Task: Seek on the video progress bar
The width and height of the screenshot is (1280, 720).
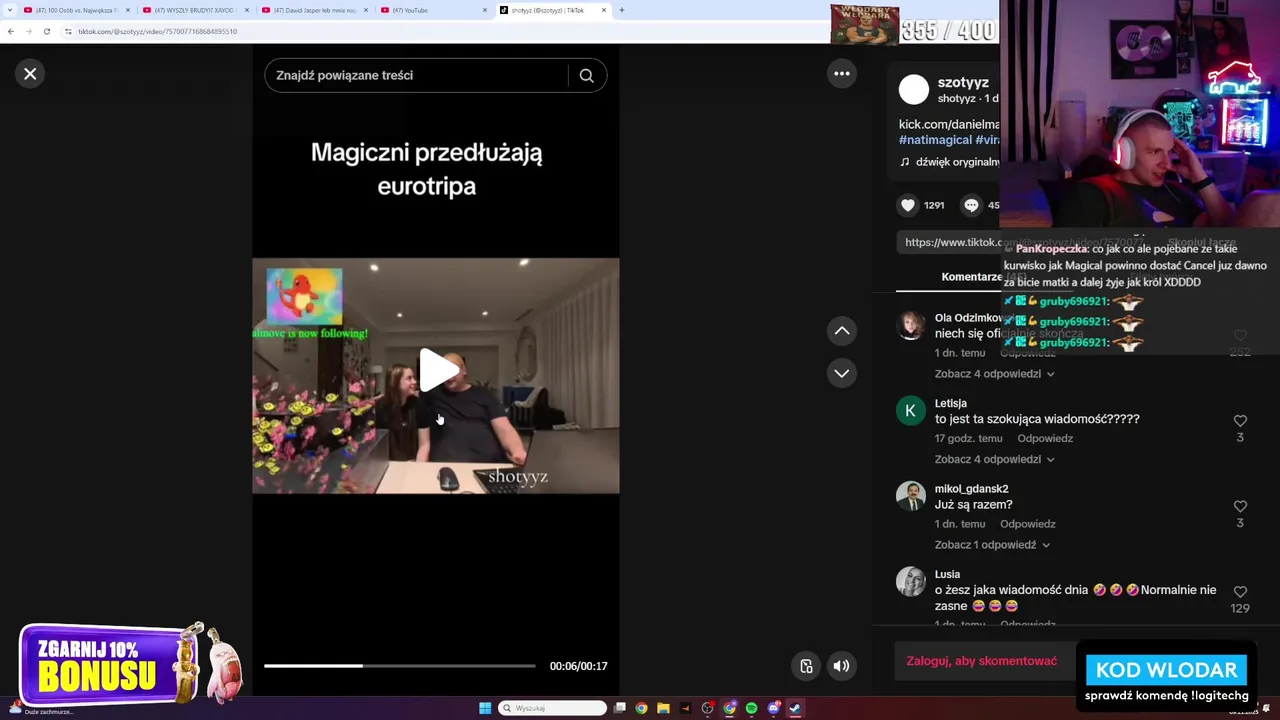Action: pos(400,666)
